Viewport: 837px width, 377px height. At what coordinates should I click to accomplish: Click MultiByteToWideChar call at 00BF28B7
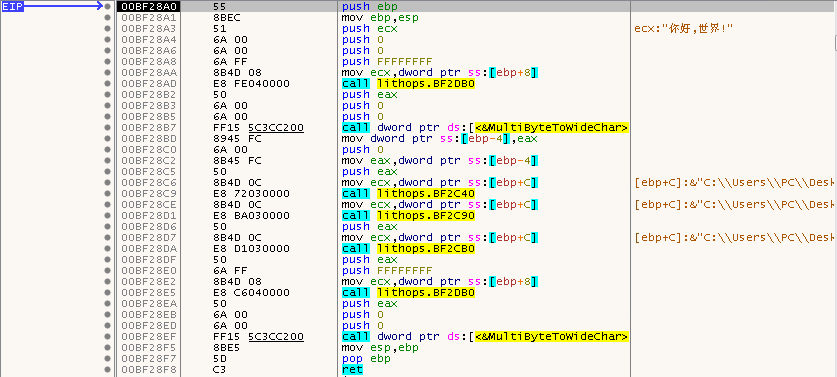coord(485,128)
